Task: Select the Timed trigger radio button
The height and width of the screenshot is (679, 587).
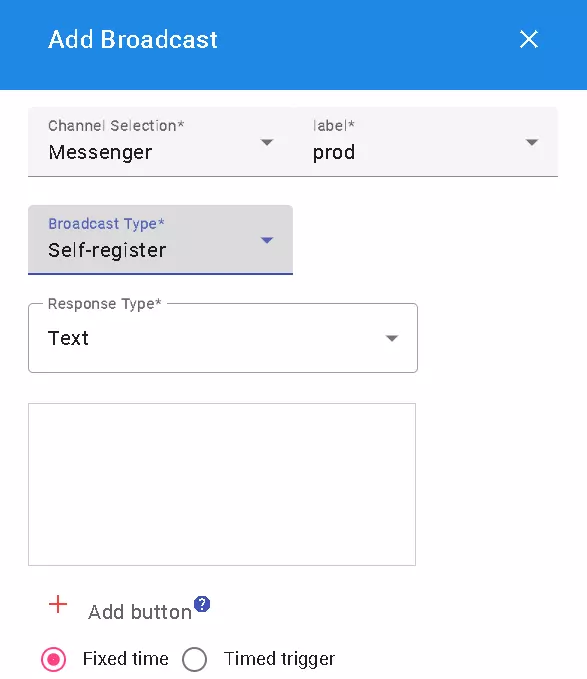Action: click(194, 659)
